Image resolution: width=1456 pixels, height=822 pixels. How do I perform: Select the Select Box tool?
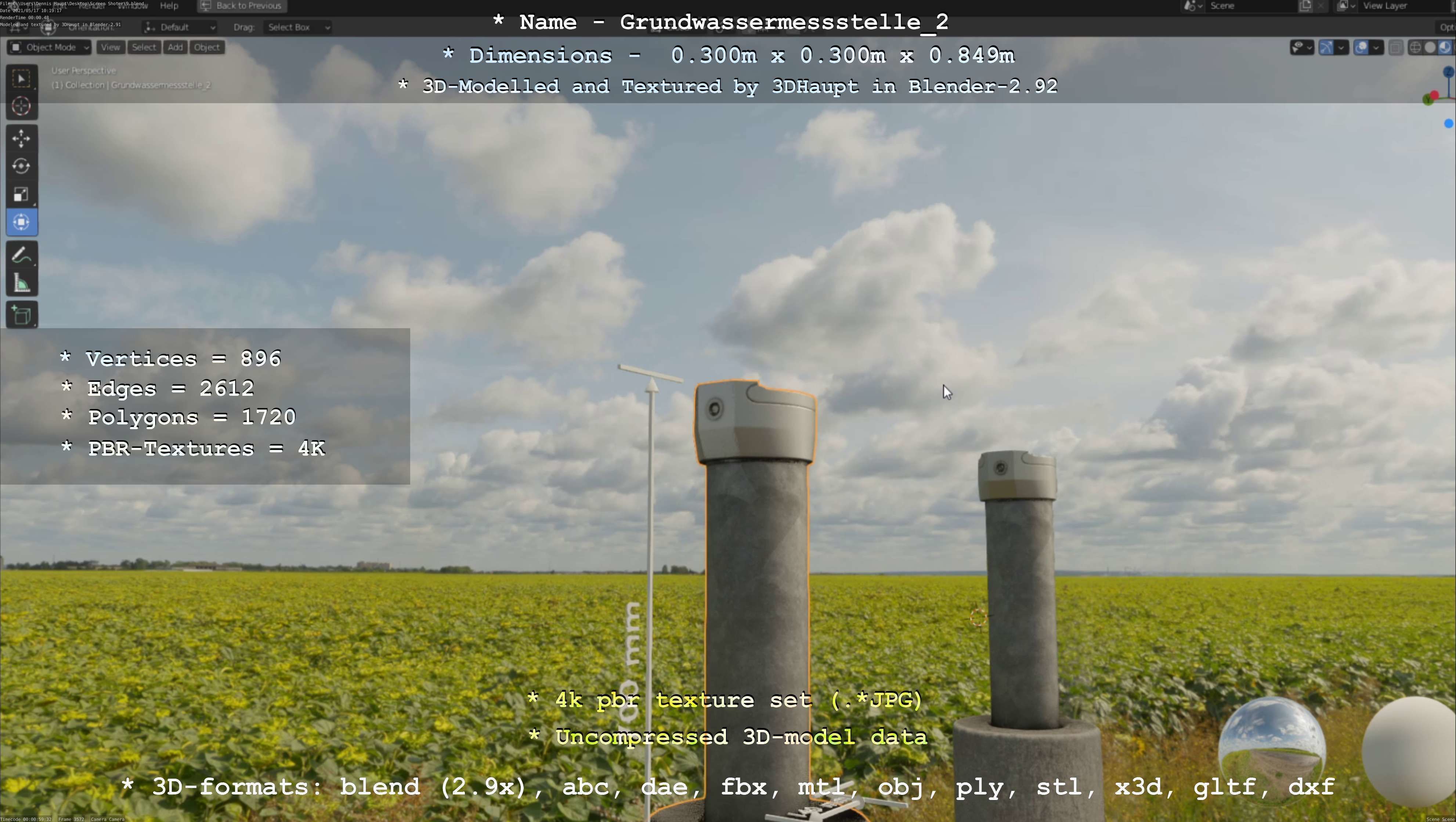[x=21, y=79]
